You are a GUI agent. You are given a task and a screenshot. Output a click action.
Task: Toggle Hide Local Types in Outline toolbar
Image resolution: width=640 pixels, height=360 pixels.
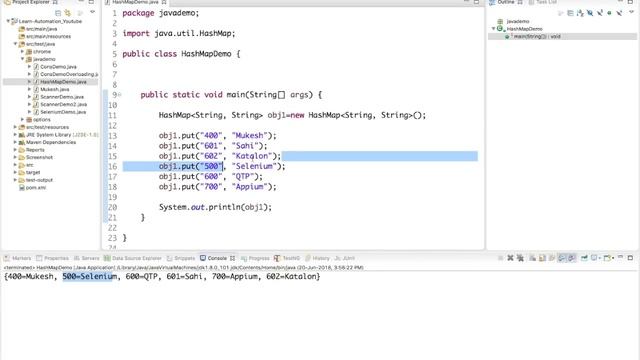coord(619,13)
